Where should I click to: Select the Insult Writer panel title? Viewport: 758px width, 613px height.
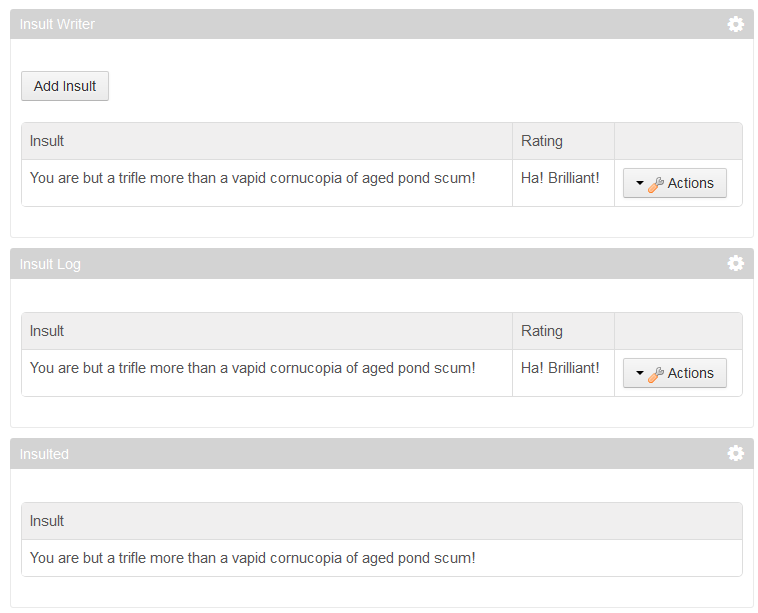pyautogui.click(x=57, y=24)
